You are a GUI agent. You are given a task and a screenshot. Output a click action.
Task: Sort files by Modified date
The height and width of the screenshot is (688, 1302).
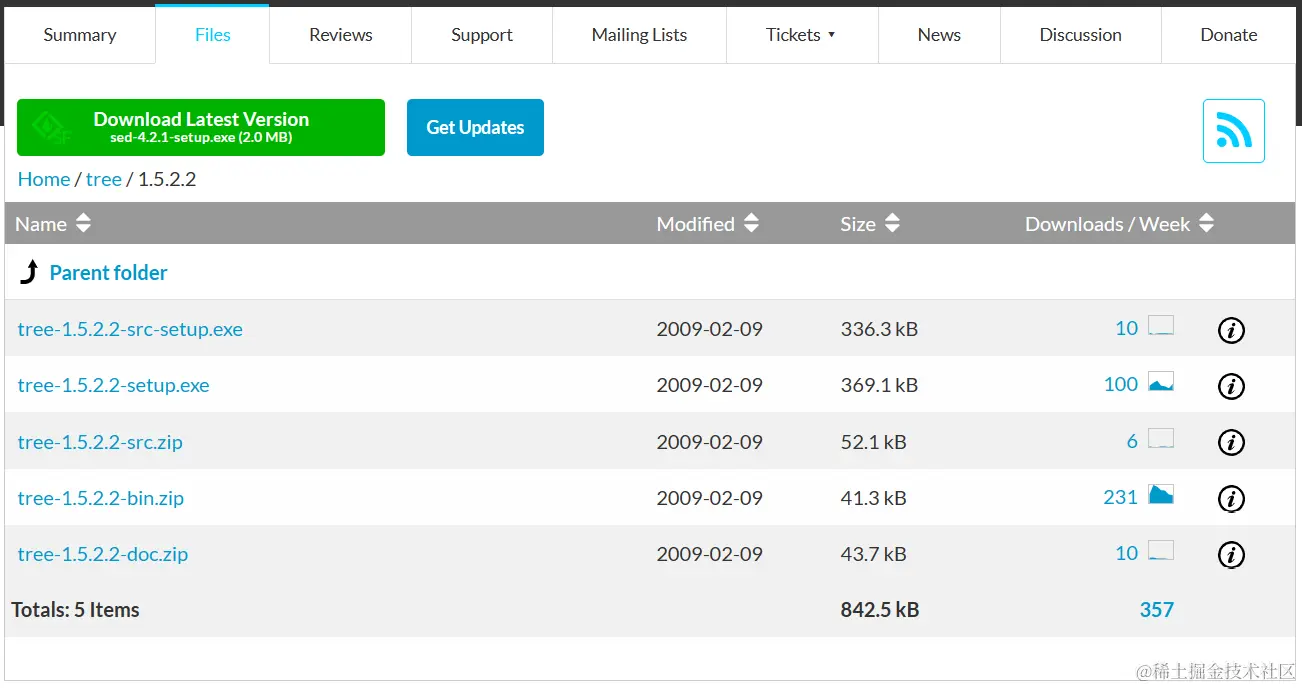(751, 224)
